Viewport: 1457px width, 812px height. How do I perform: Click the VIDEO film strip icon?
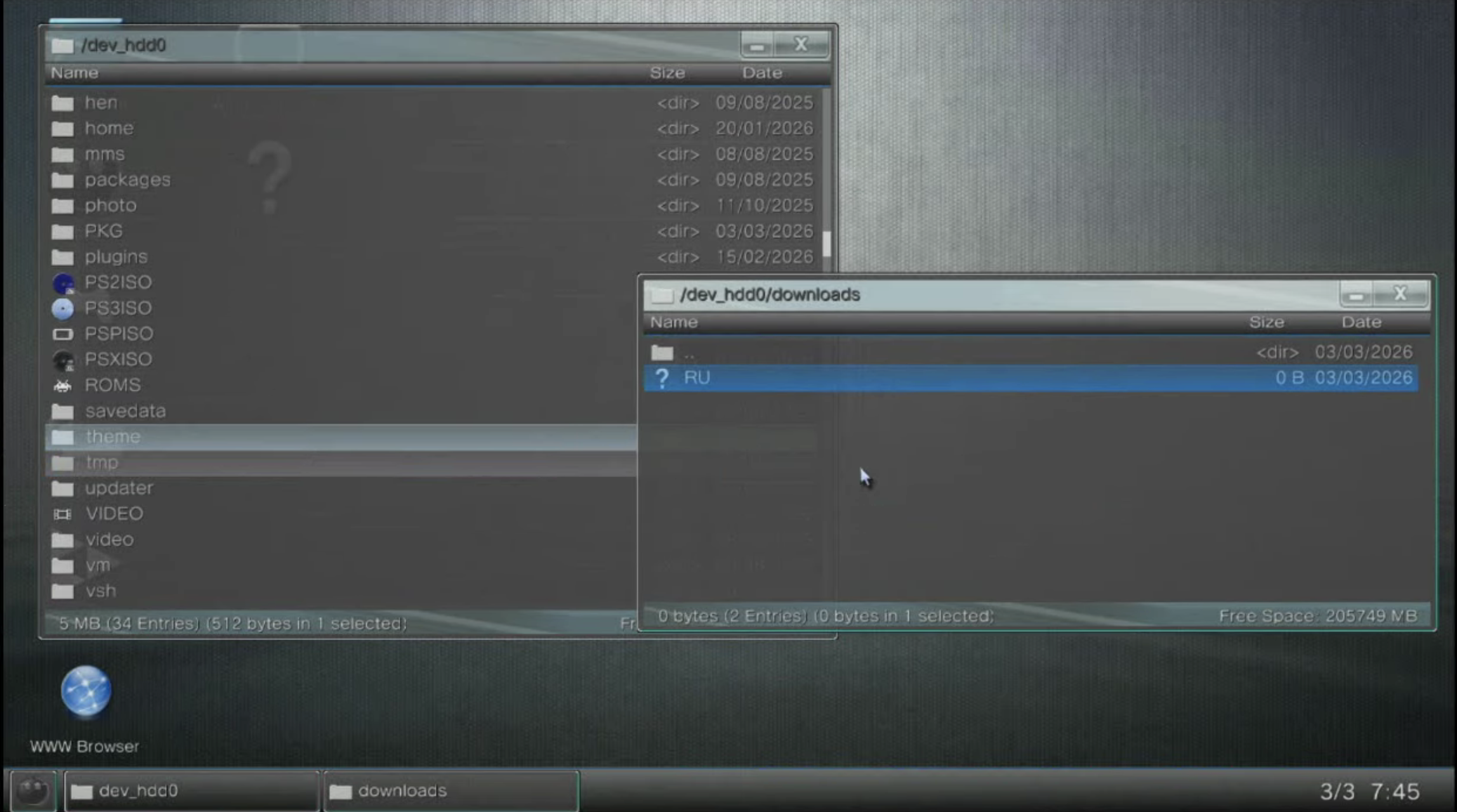[63, 514]
